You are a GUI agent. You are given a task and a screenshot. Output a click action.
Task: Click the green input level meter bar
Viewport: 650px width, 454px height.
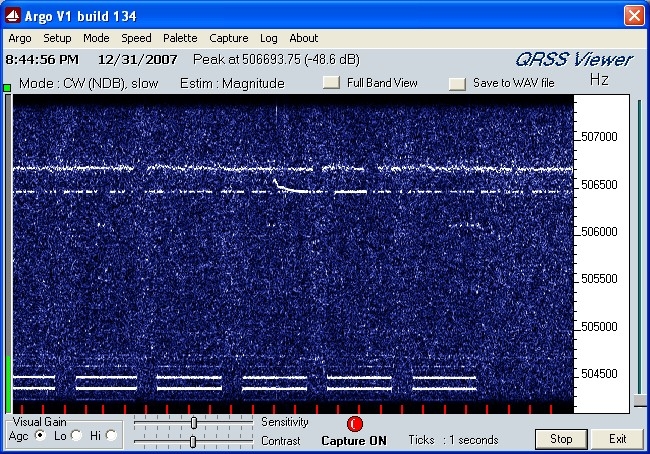point(8,383)
